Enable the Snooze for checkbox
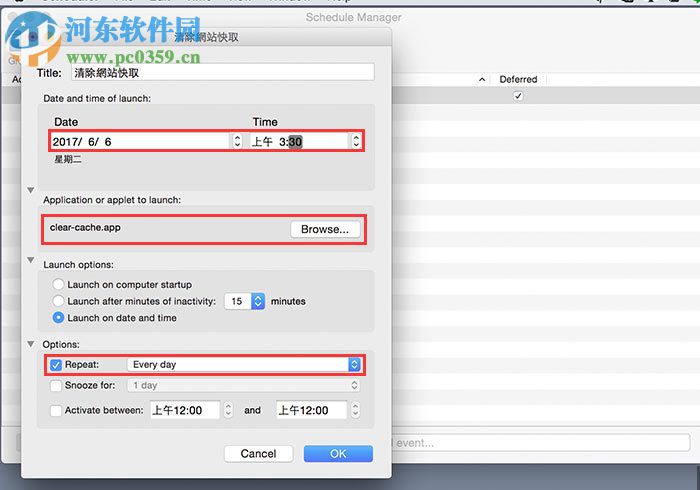The height and width of the screenshot is (490, 700). tap(56, 386)
